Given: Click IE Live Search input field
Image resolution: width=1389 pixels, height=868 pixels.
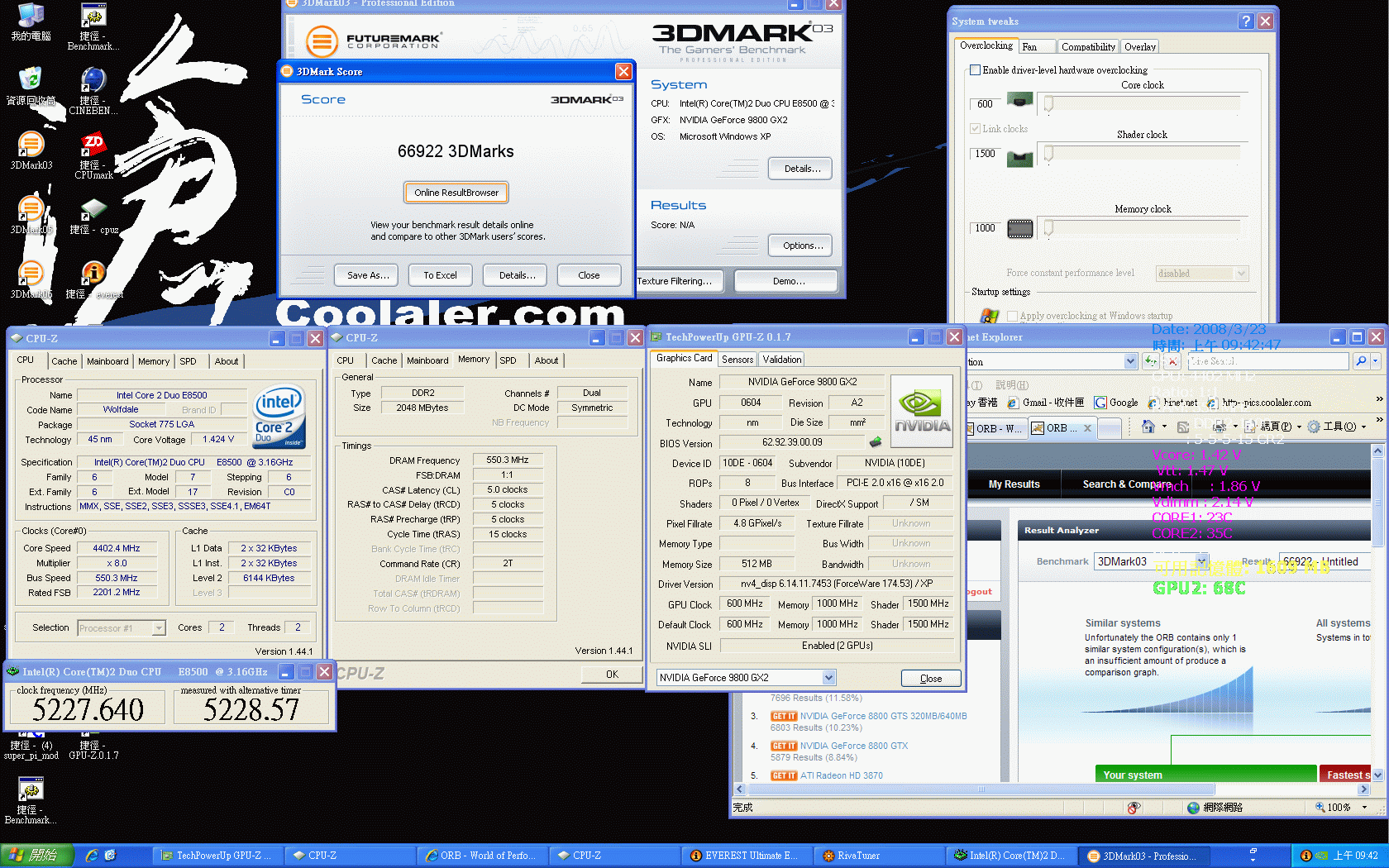Looking at the screenshot, I should pos(1267,361).
